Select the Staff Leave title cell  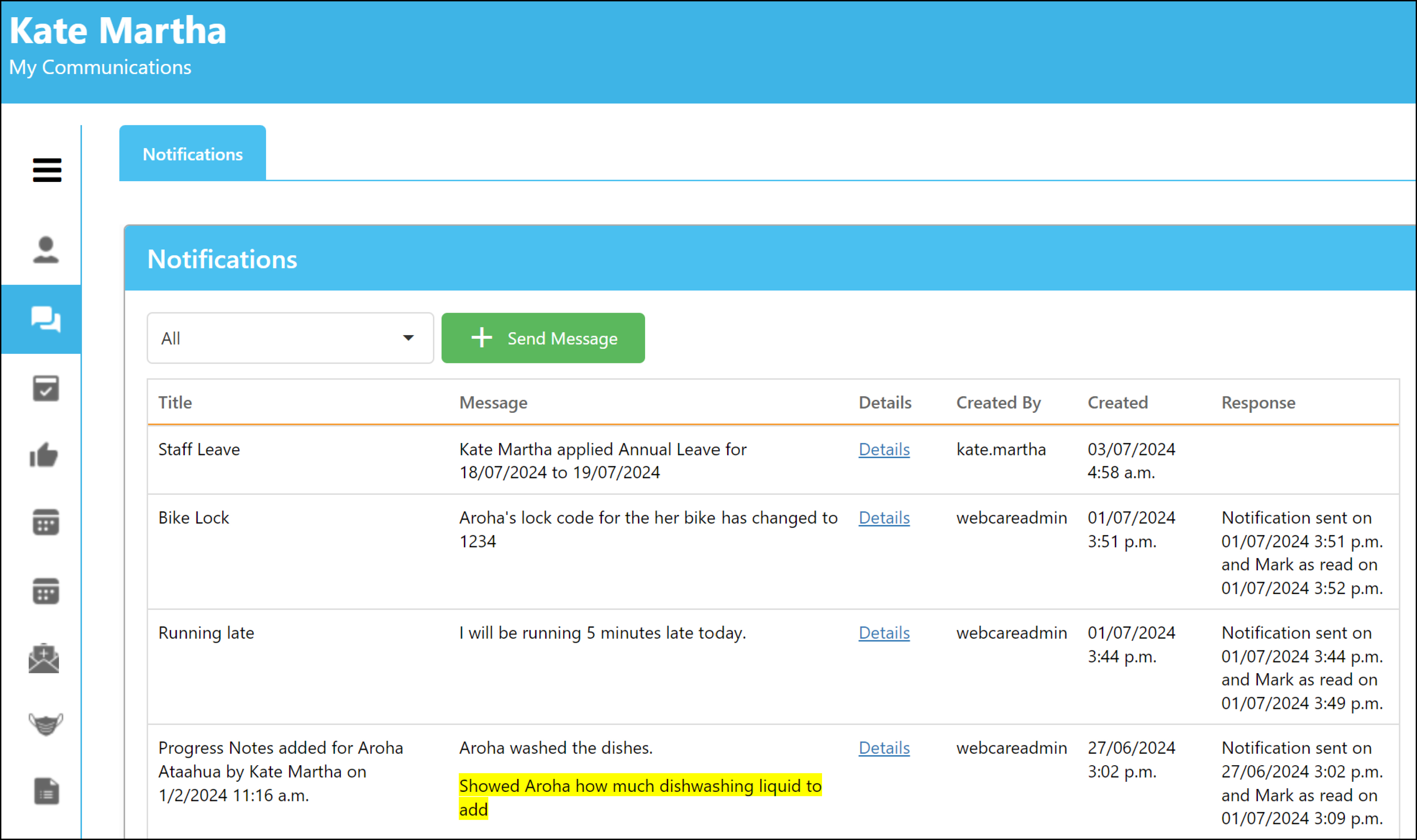click(x=199, y=449)
